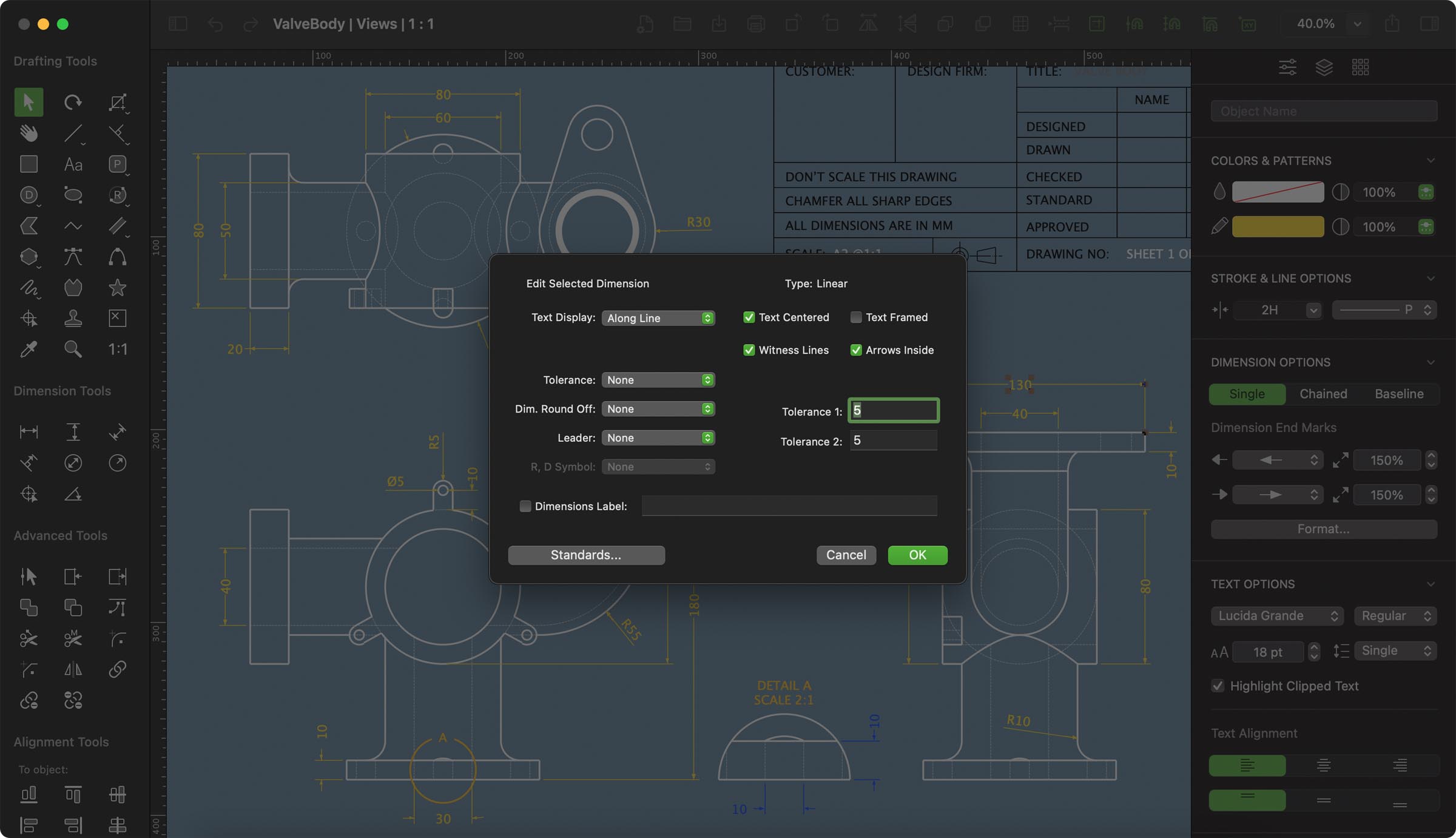This screenshot has width=1456, height=838.
Task: Open the layers panel icon on right sidebar
Action: coord(1324,67)
